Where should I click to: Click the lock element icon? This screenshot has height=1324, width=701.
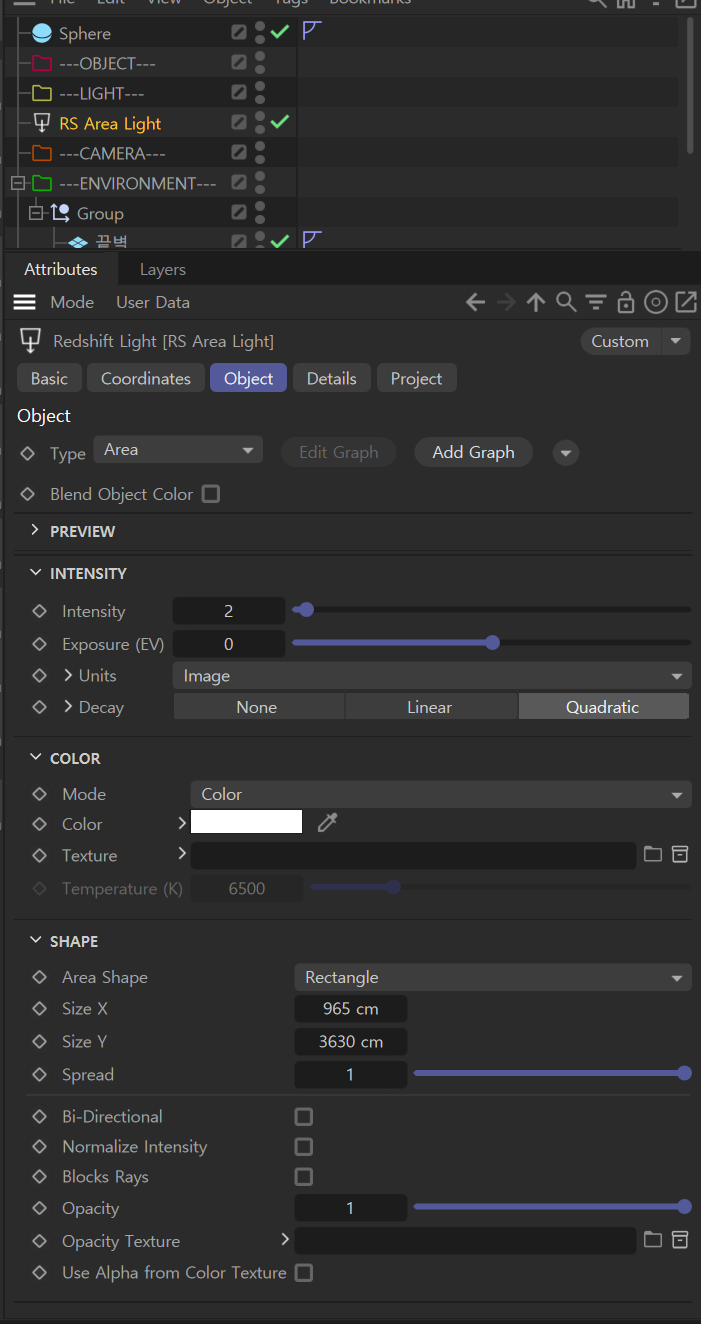(626, 302)
